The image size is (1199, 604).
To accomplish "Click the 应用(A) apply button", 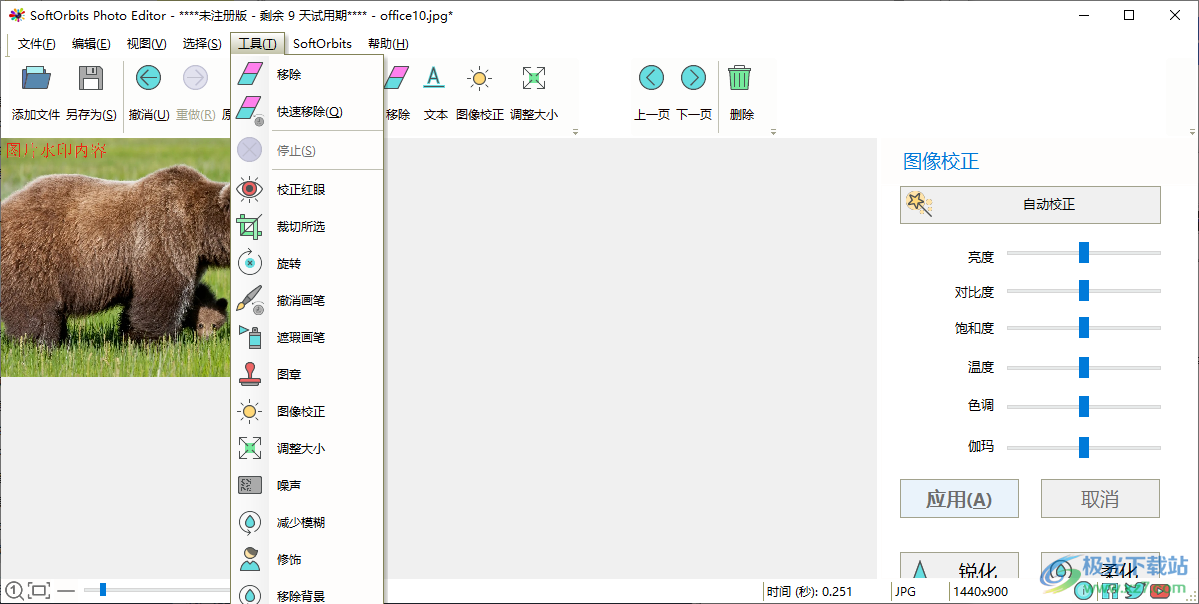I will click(x=959, y=498).
